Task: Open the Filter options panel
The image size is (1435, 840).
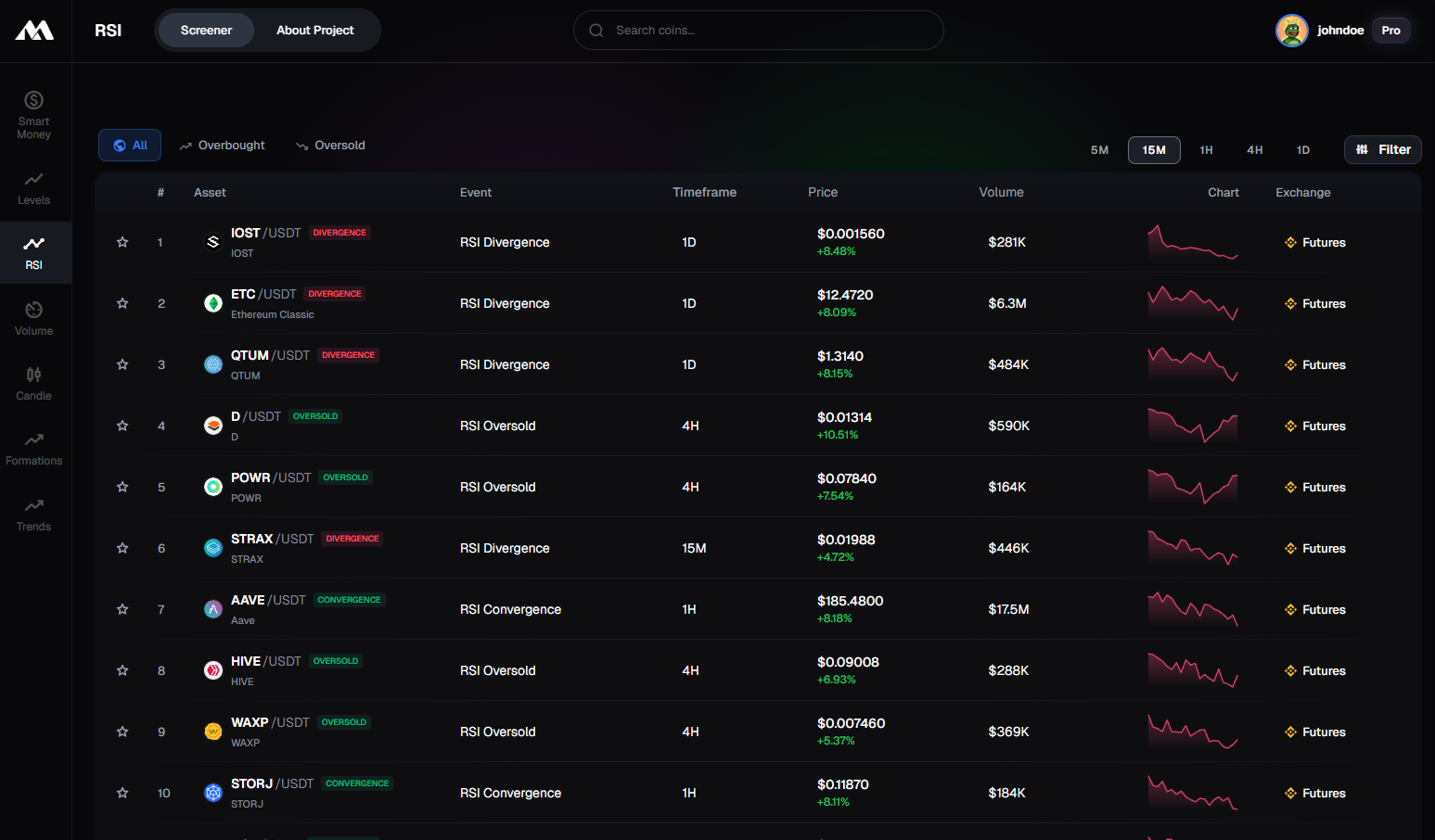Action: pos(1382,149)
